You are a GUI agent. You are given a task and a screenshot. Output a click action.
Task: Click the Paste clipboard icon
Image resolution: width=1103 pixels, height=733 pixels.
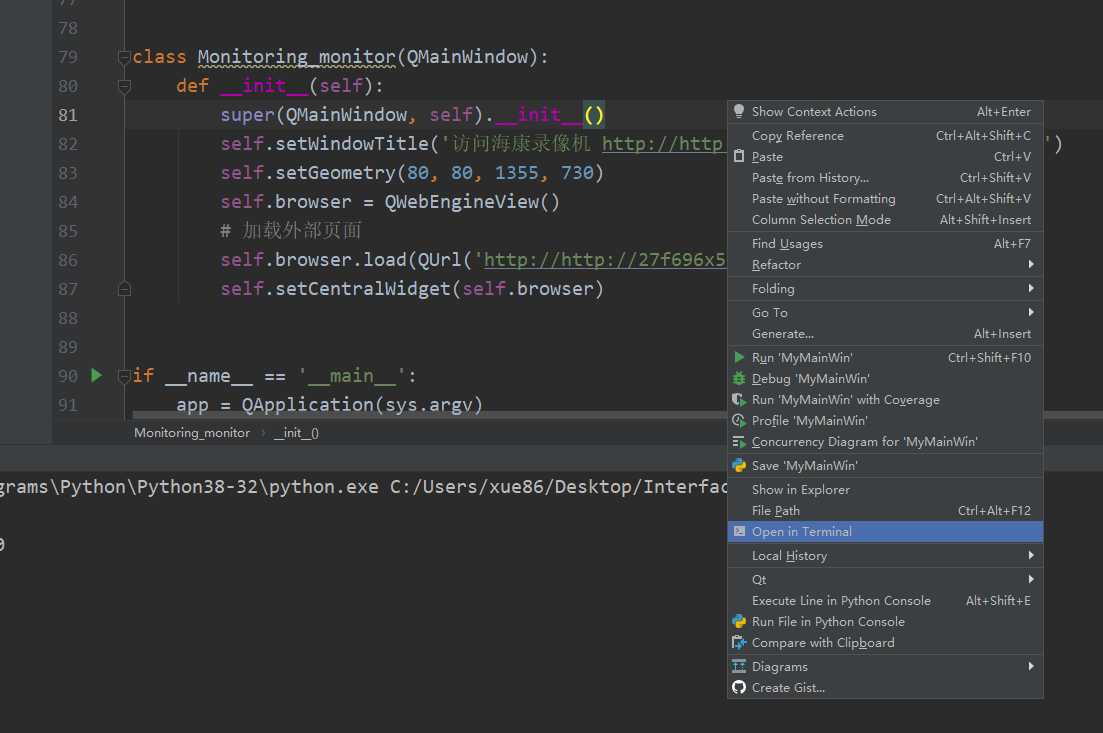739,156
